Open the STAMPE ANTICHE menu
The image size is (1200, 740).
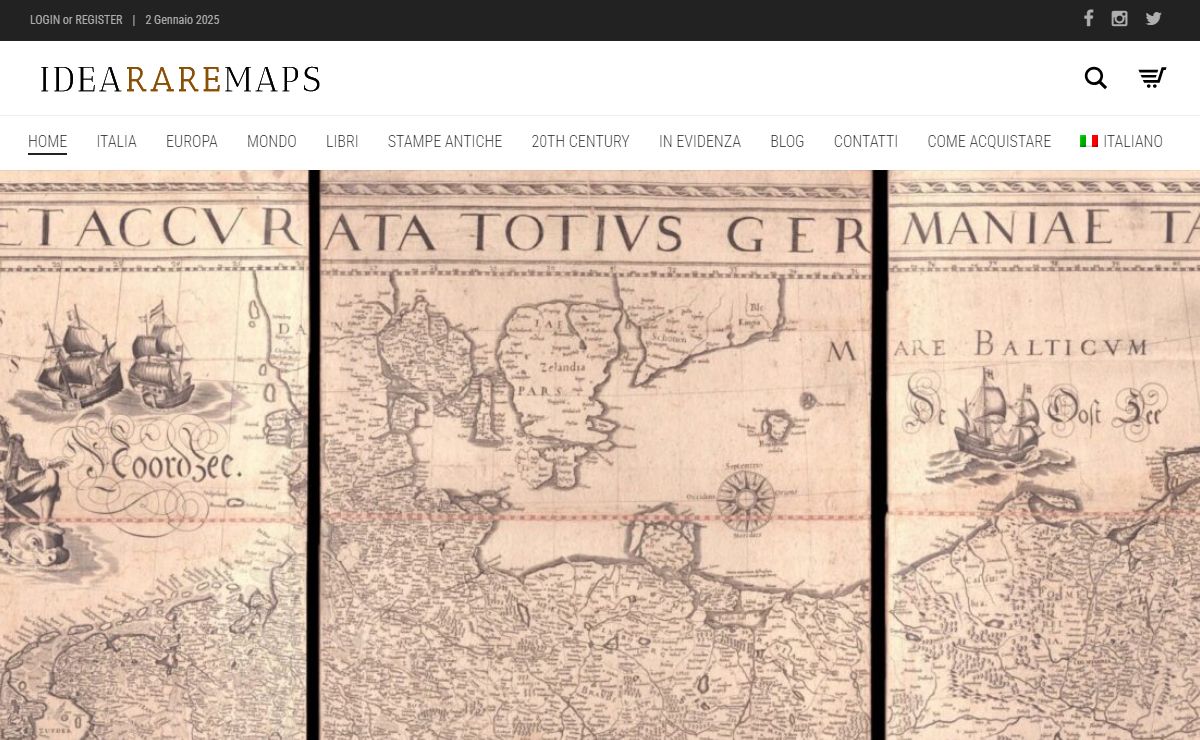[x=445, y=142]
